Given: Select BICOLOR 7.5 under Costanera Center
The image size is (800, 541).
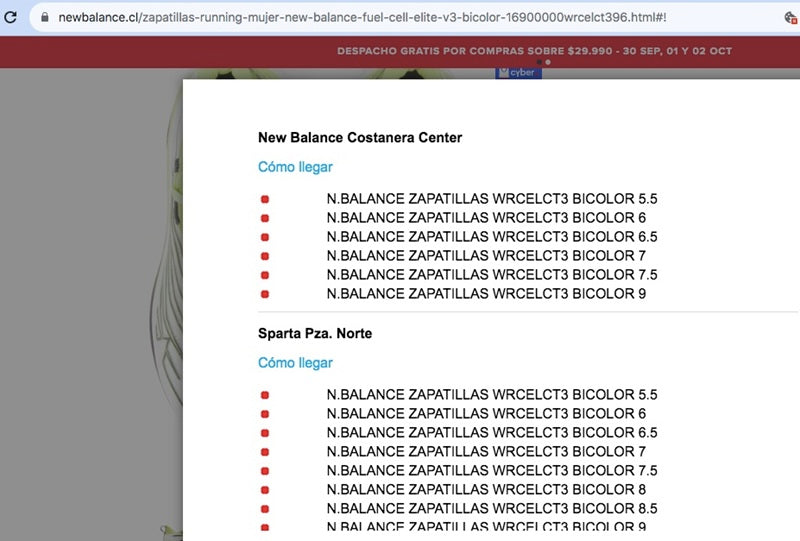Looking at the screenshot, I should coord(492,275).
